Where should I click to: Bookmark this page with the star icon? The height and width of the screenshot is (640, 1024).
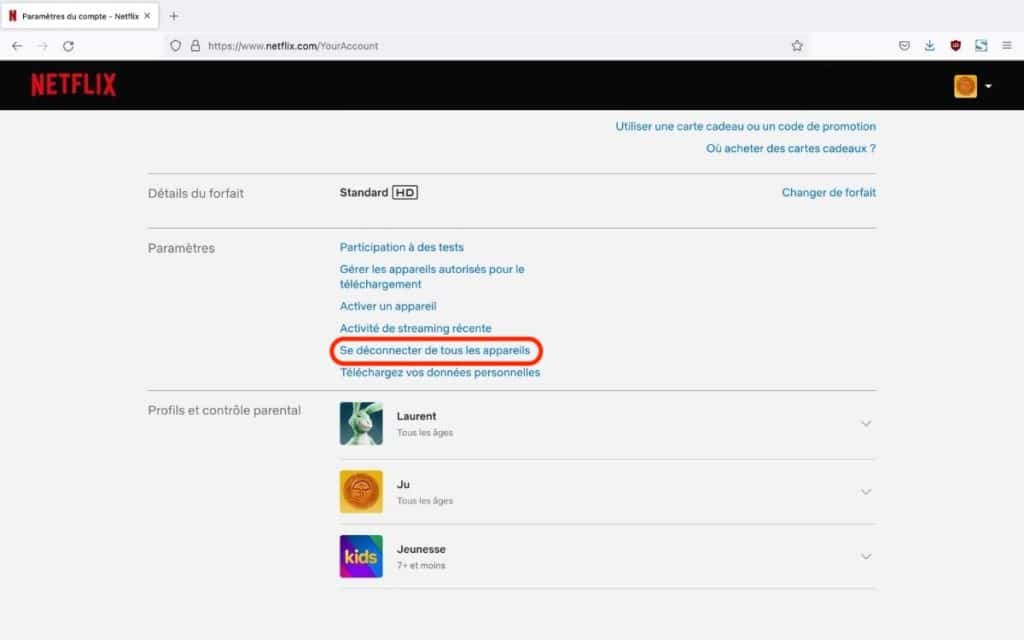(797, 46)
